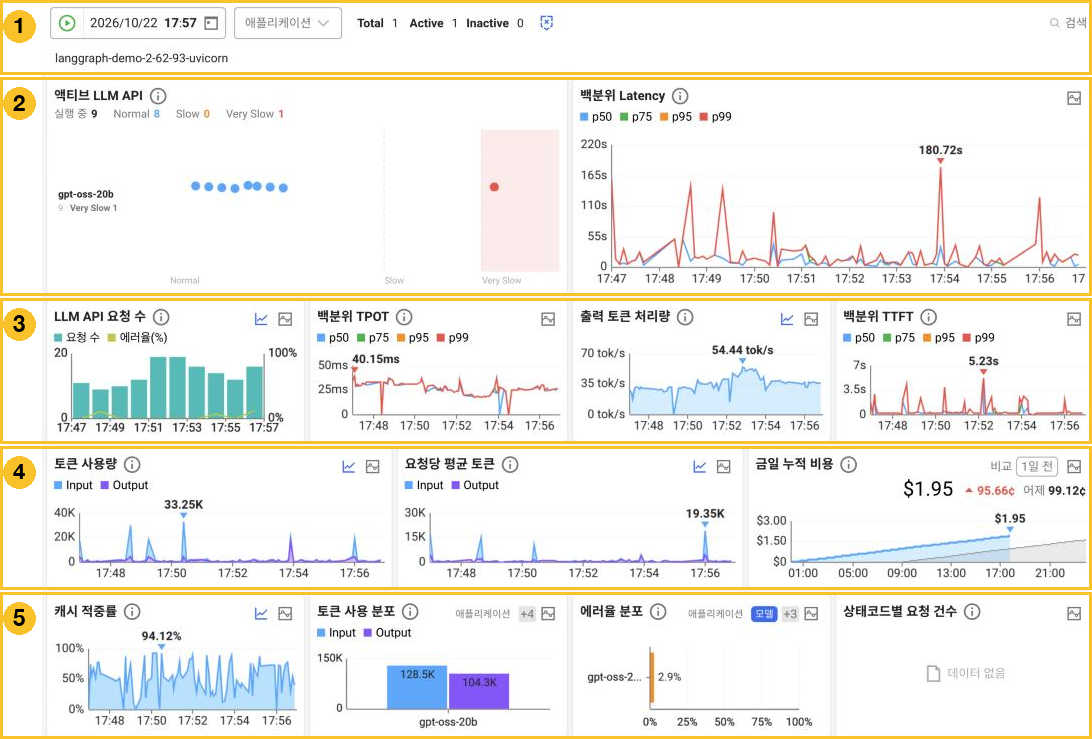Open info icon for 백분위 TTFT
The width and height of the screenshot is (1092, 739).
[928, 317]
